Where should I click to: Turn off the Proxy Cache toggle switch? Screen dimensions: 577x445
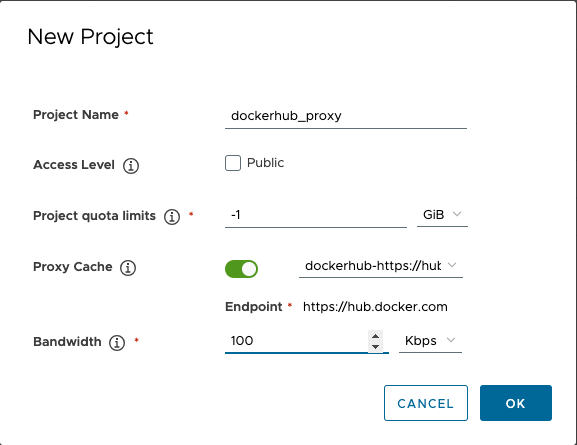[x=241, y=269]
